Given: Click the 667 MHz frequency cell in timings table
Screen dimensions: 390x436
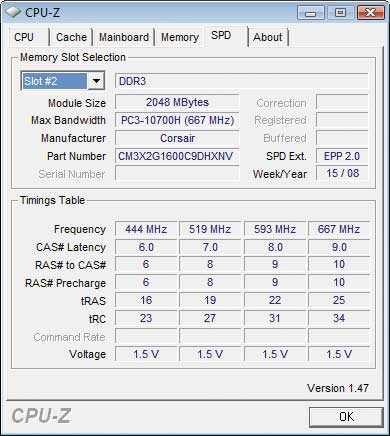Looking at the screenshot, I should pos(339,229).
